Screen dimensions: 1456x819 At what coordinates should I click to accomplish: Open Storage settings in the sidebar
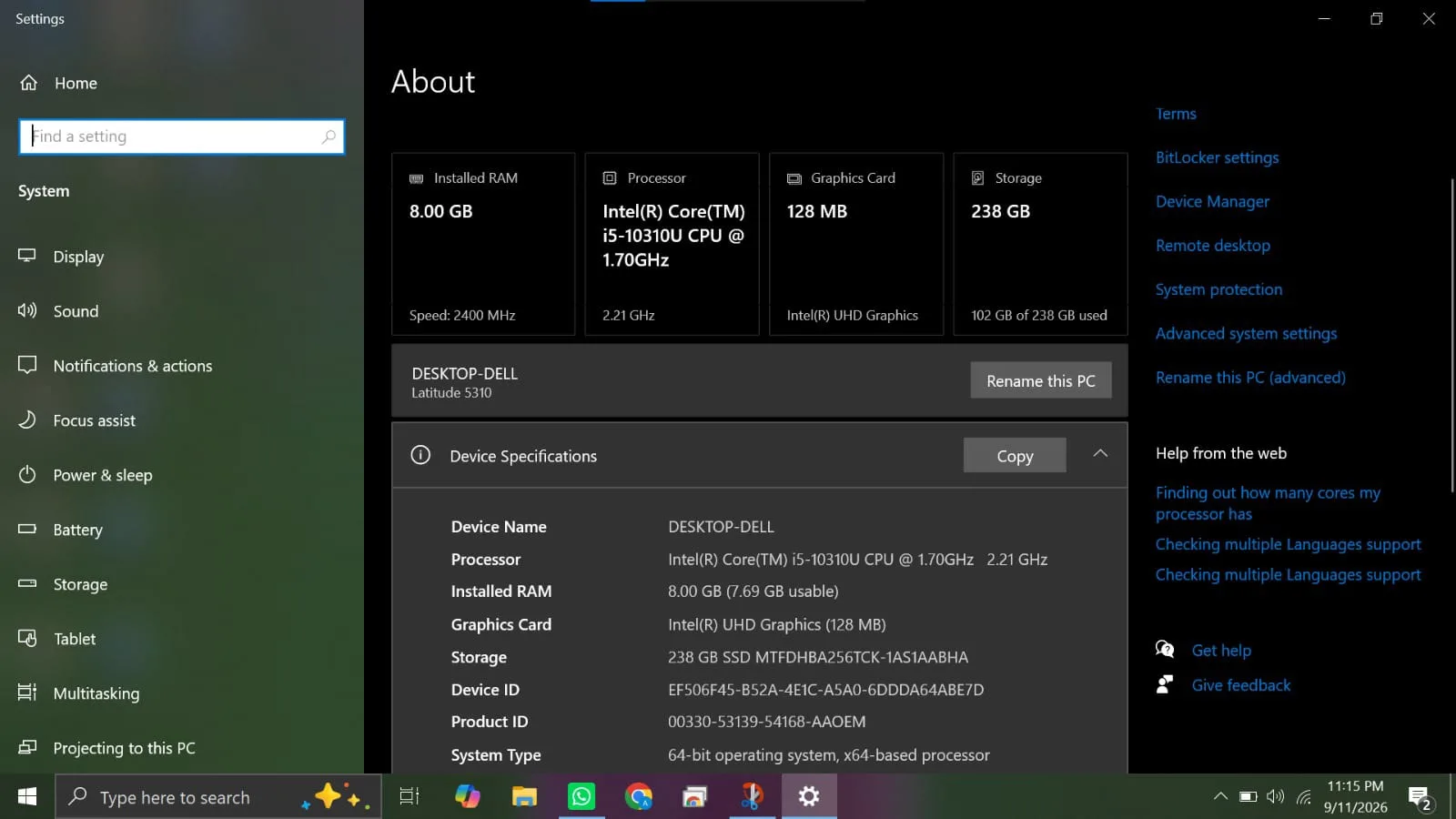[x=80, y=584]
